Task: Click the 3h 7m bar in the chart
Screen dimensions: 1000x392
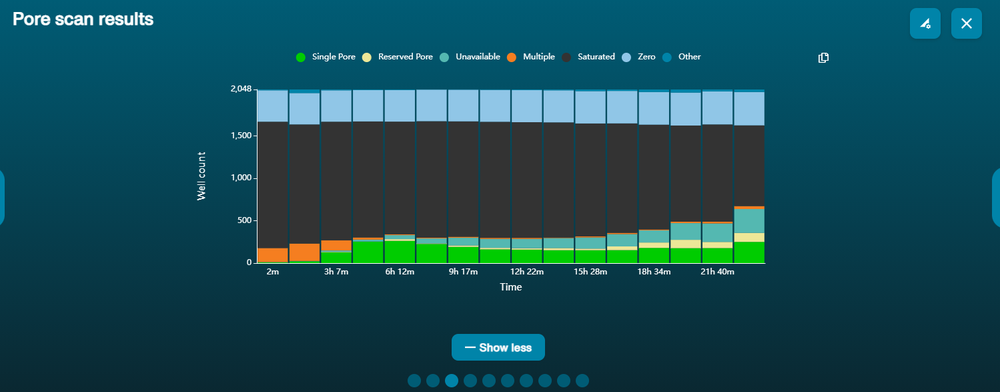Action: coord(336,177)
